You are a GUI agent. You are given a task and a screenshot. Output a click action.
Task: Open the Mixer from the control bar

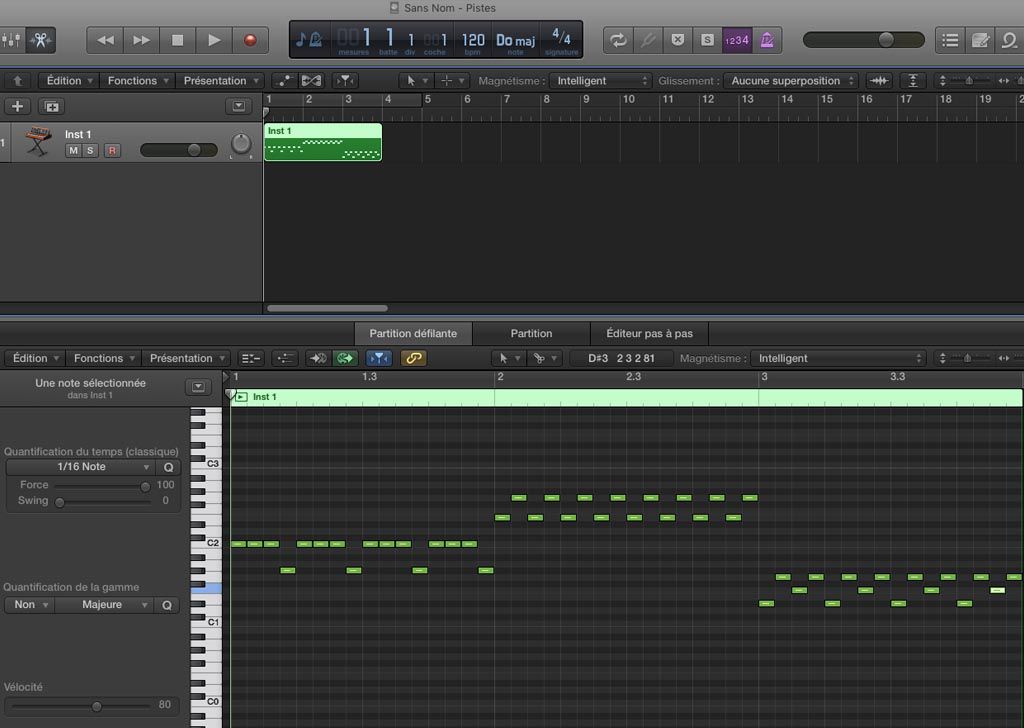11,40
